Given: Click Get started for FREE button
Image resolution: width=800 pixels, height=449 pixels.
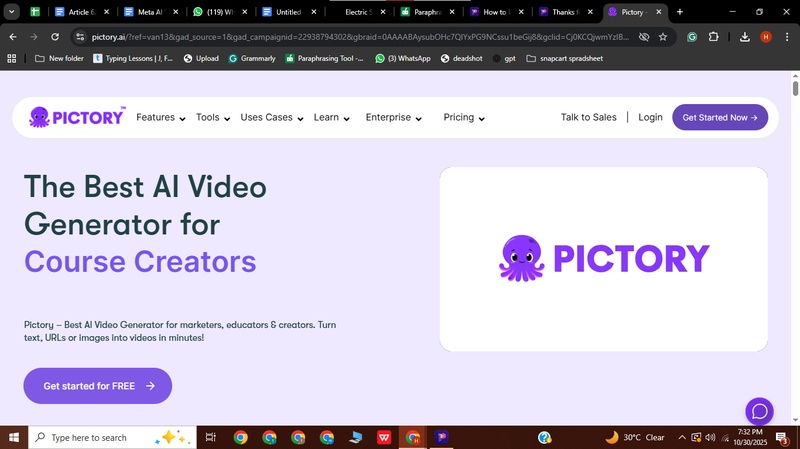Looking at the screenshot, I should [98, 386].
